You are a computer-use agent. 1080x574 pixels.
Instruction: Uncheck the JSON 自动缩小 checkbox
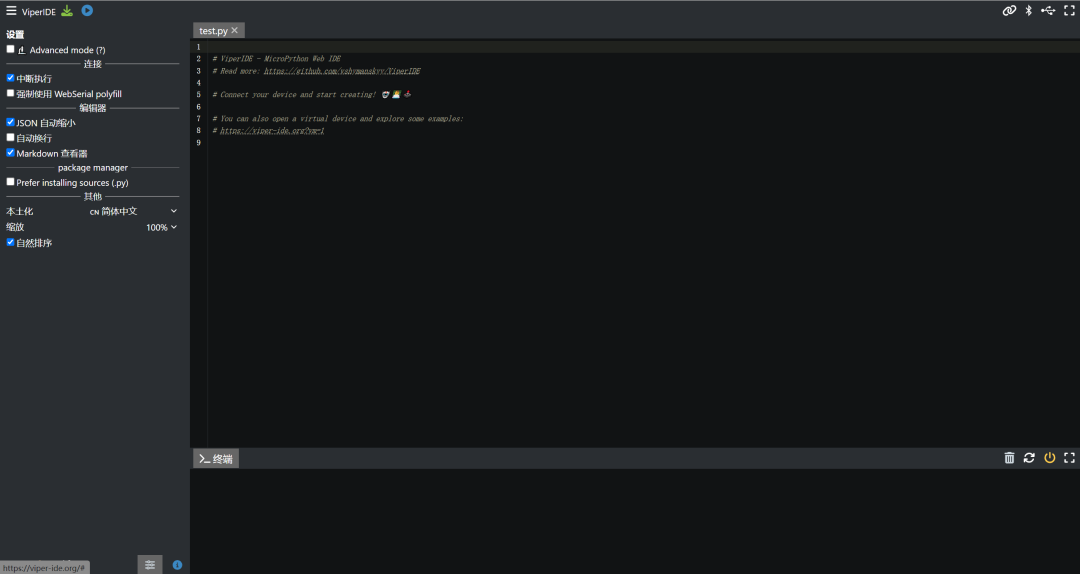pyautogui.click(x=11, y=122)
